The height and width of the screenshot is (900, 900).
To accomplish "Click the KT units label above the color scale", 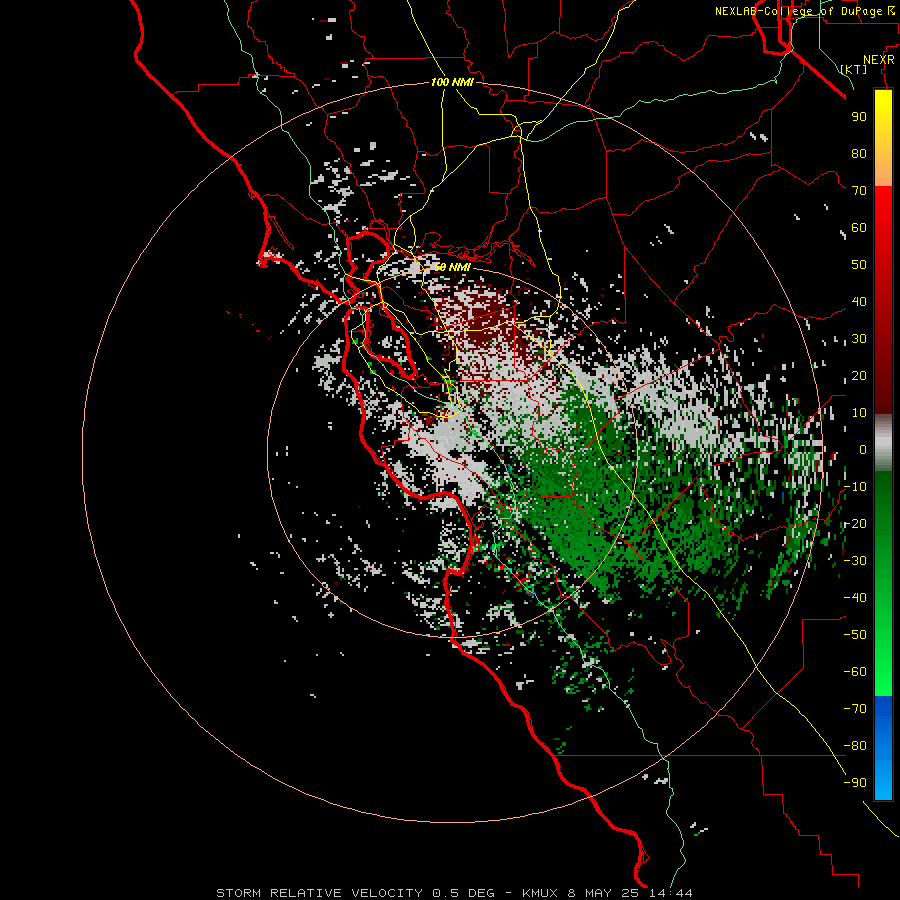I will coord(854,69).
